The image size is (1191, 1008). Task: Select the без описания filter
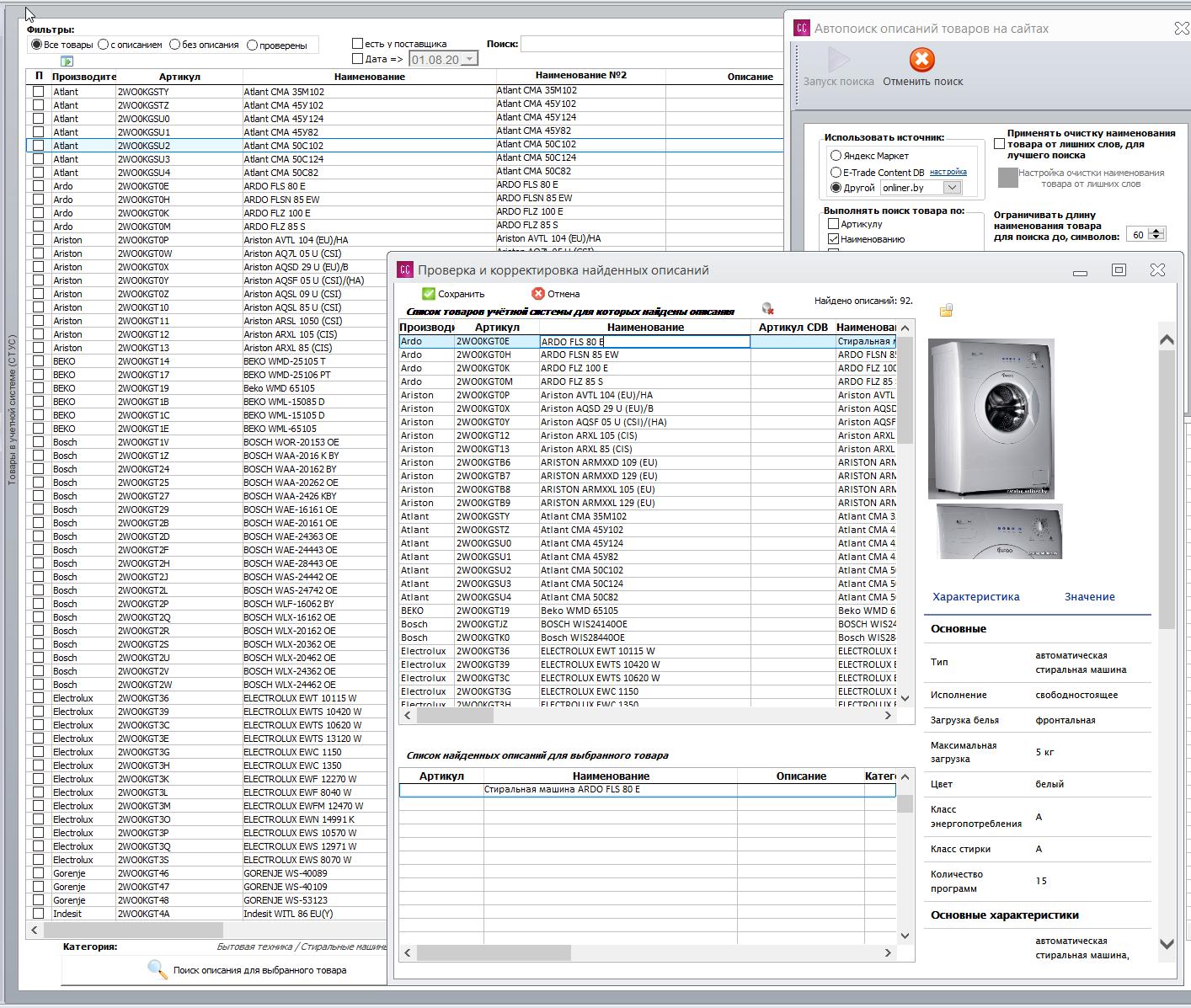tap(174, 45)
